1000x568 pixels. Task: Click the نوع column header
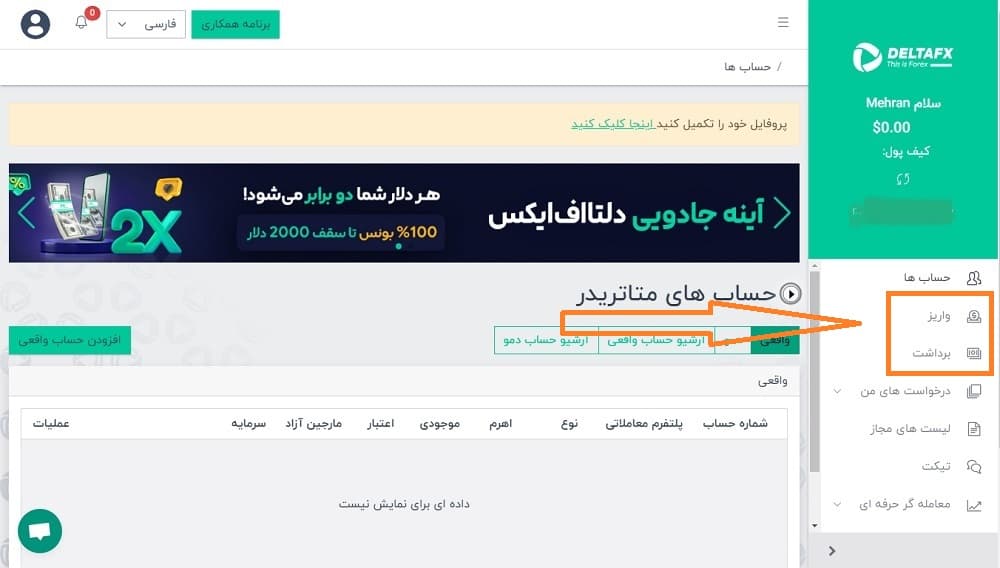tap(569, 423)
